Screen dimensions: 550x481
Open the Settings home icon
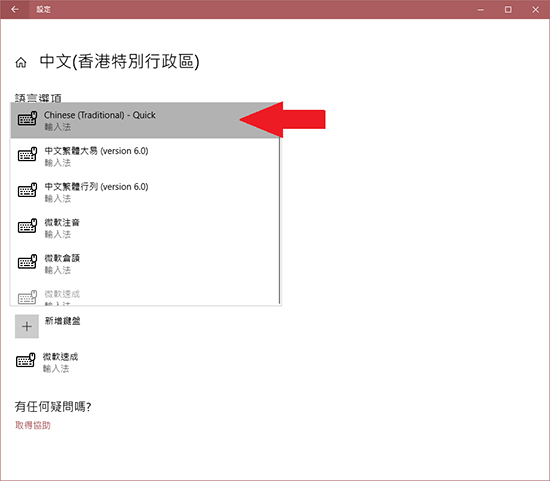point(21,62)
